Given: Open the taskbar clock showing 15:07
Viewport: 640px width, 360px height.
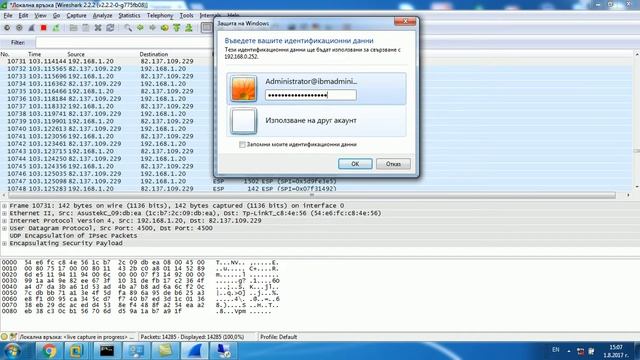Looking at the screenshot, I should [616, 351].
